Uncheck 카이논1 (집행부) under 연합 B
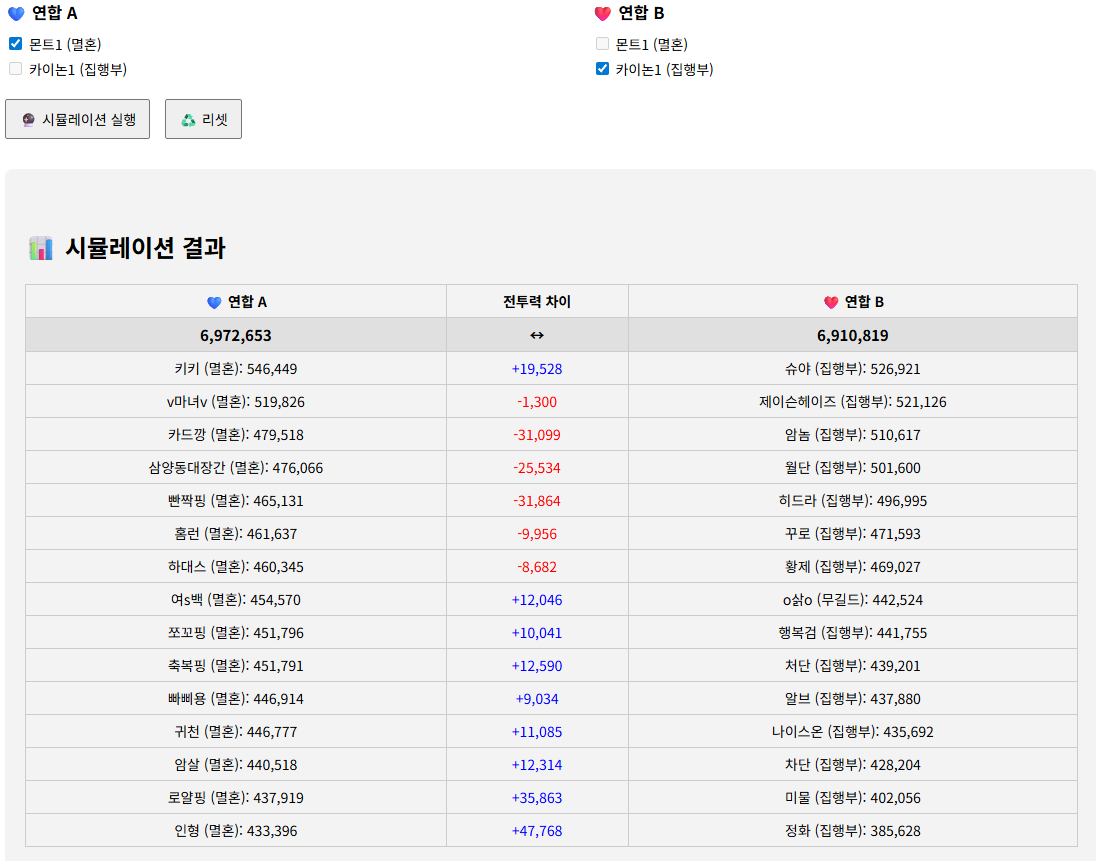 click(x=602, y=69)
